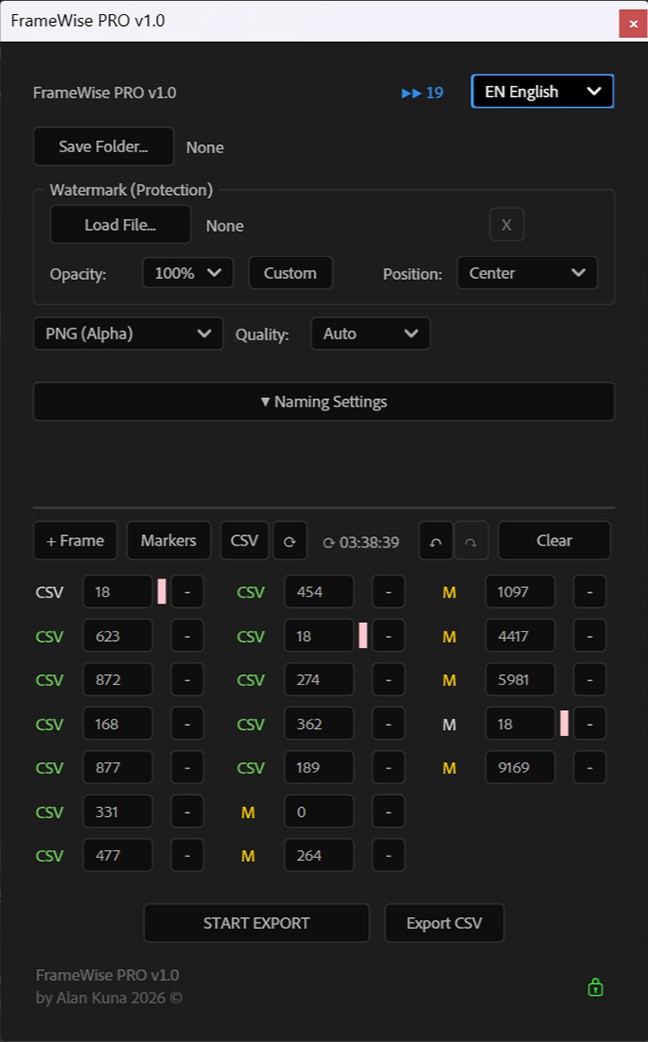The height and width of the screenshot is (1042, 648).
Task: Remove the marker frame 1097 entry
Action: [x=590, y=591]
